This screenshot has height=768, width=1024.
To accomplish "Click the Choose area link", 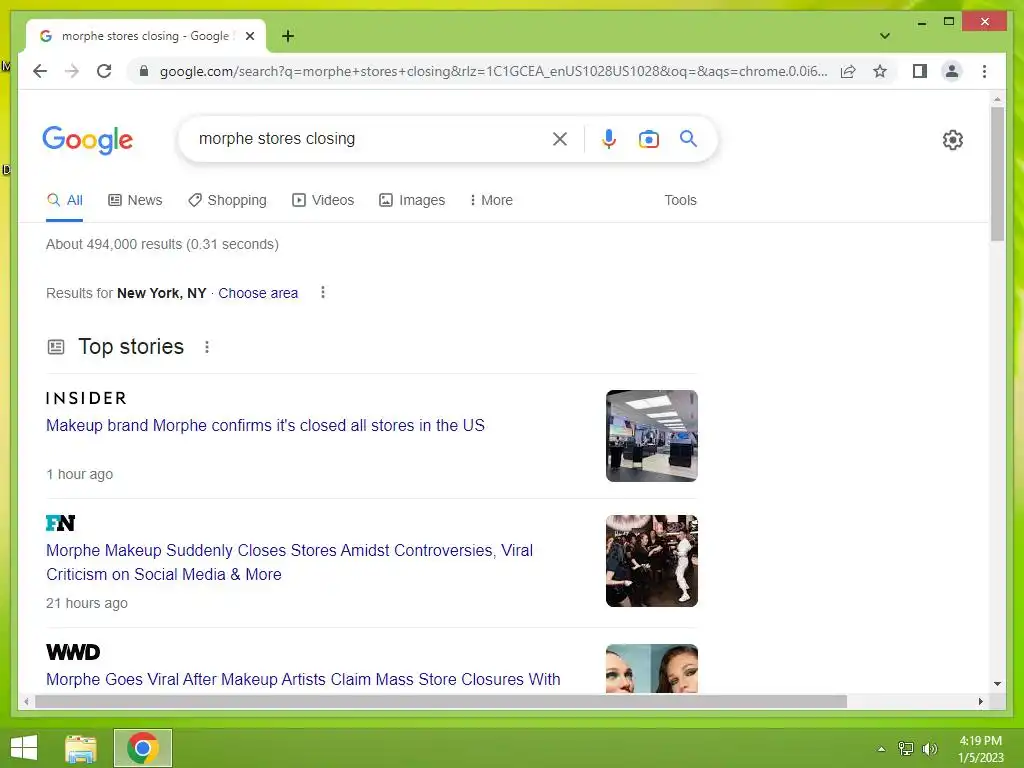I will tap(258, 293).
